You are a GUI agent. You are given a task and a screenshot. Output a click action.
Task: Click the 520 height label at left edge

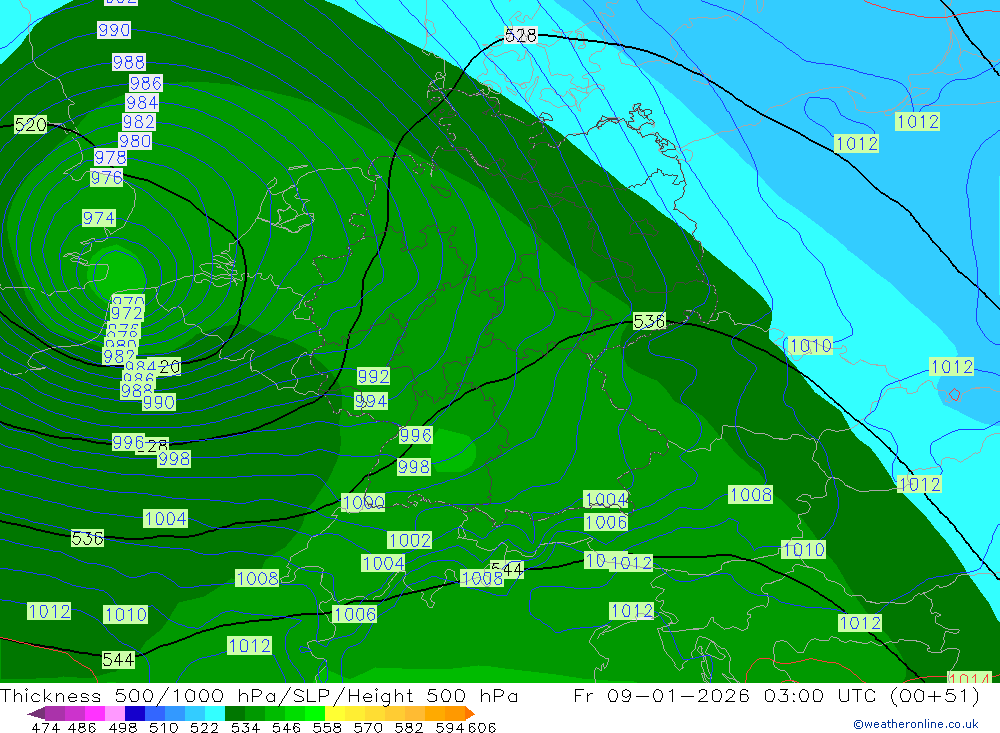coord(31,124)
